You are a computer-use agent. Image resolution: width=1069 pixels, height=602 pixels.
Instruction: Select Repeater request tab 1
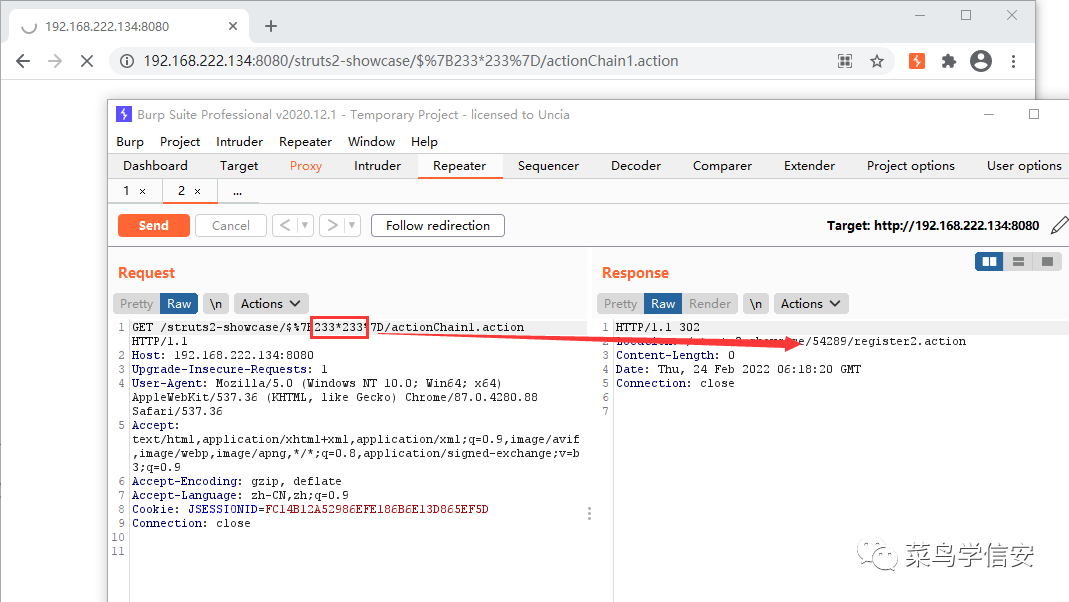[127, 191]
